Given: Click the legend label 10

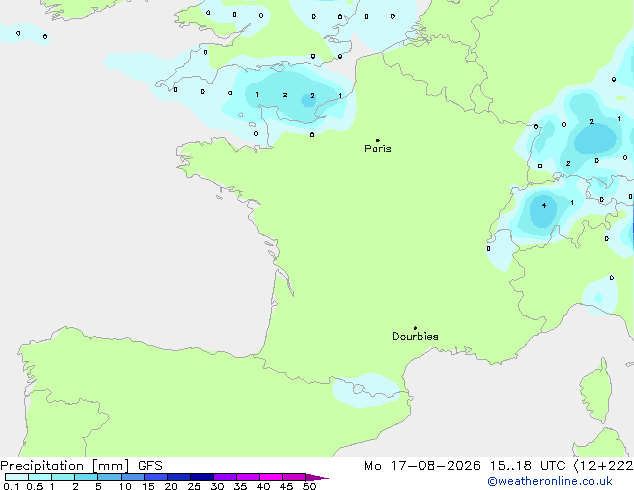Looking at the screenshot, I should tap(125, 486).
